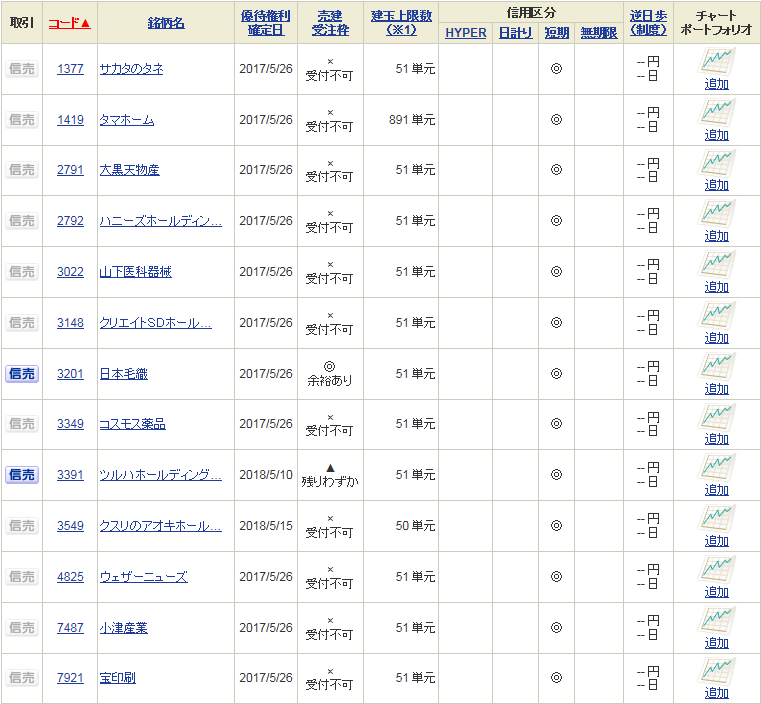
Task: Sort by コード column header
Action: pyautogui.click(x=69, y=23)
